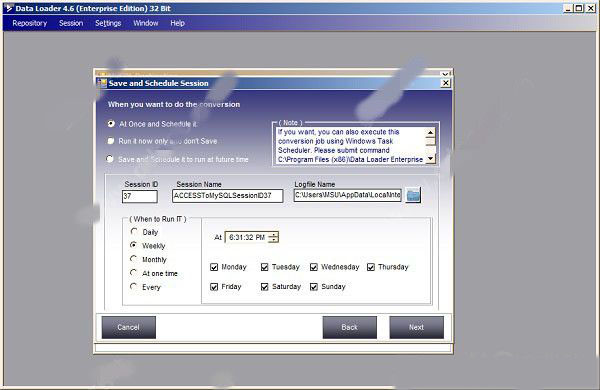Open the Session menu
Screen dimensions: 600x390
(71, 23)
